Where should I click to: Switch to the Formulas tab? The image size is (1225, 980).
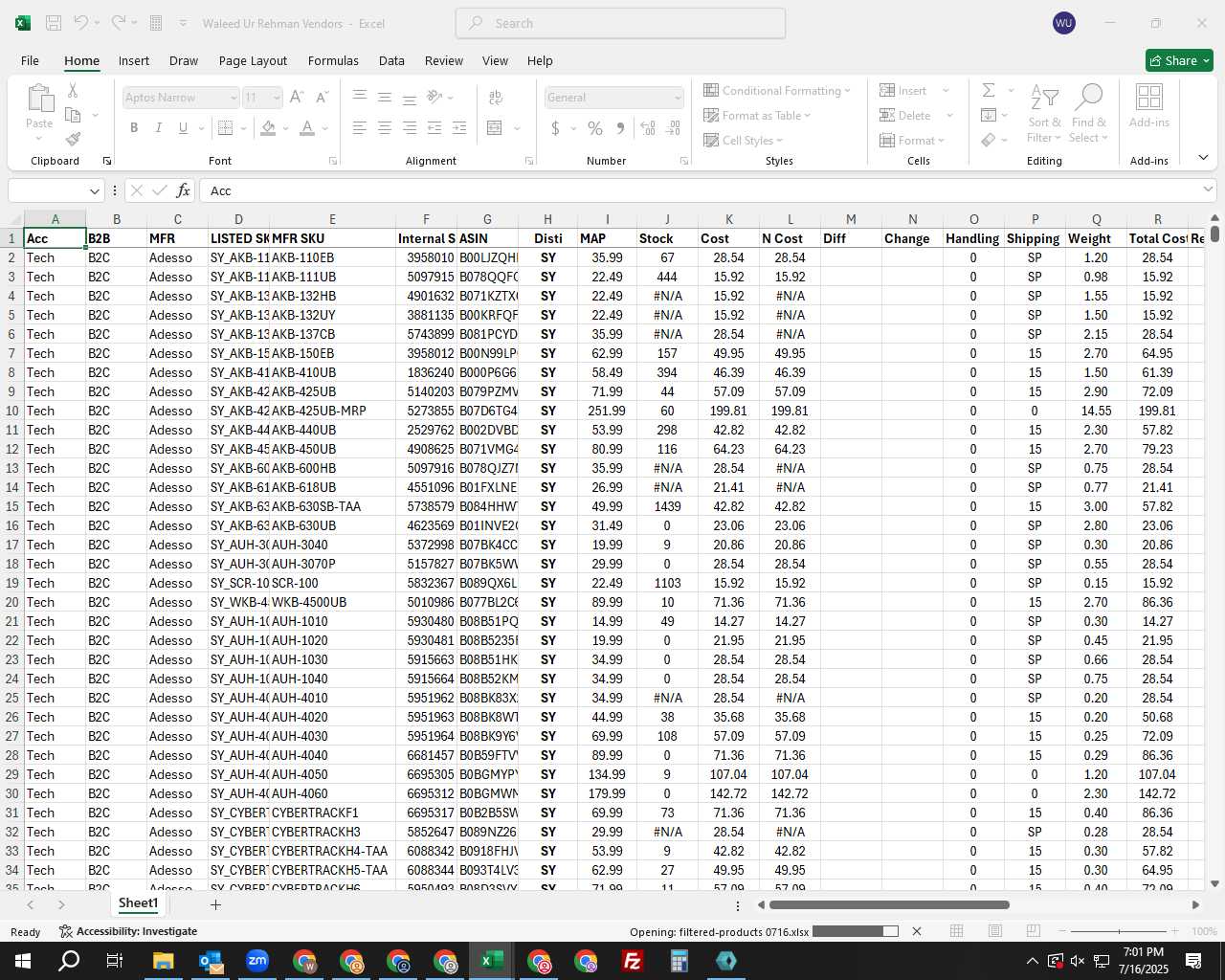(333, 60)
